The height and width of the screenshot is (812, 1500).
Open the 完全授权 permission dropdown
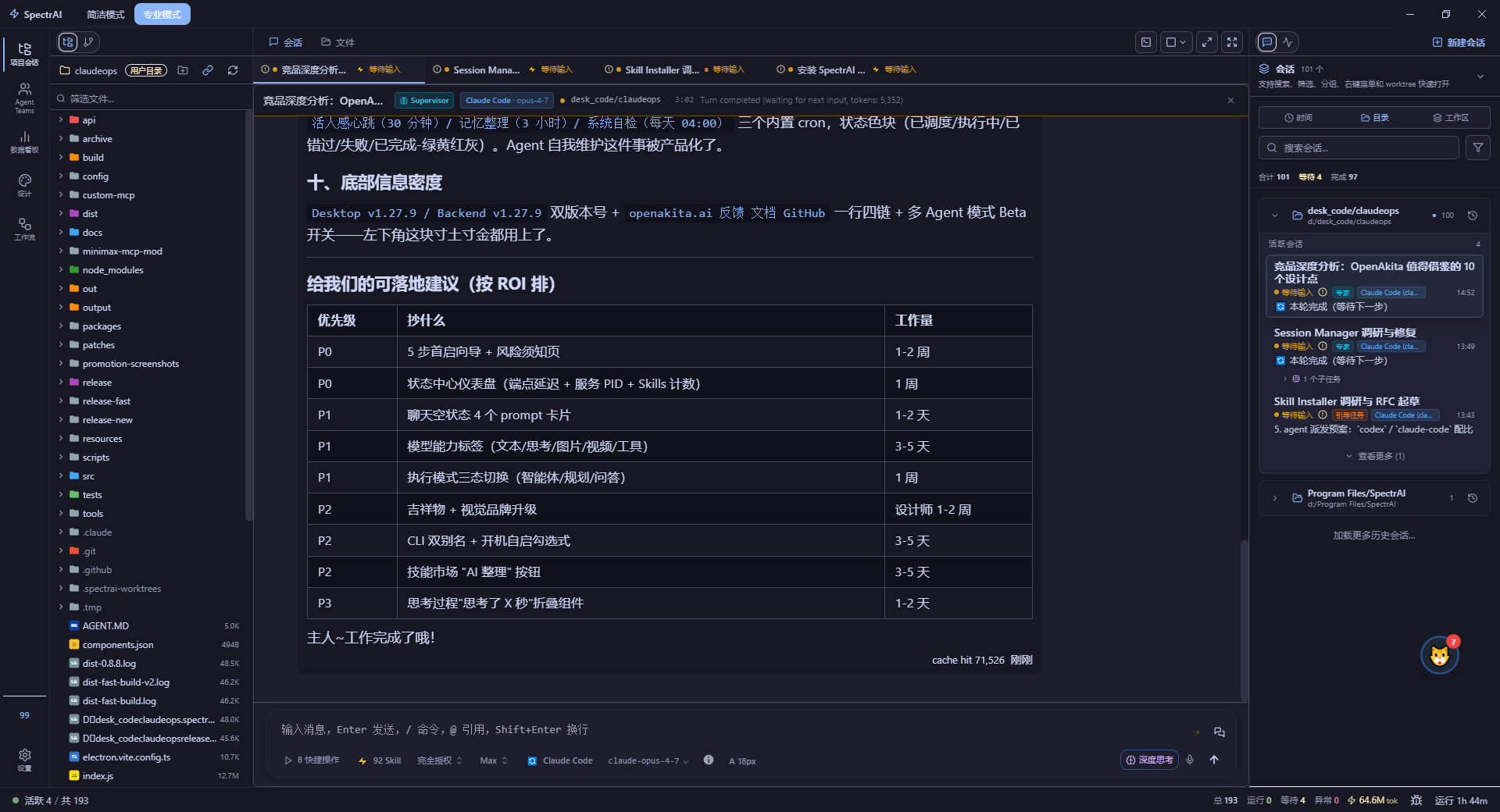[x=440, y=760]
